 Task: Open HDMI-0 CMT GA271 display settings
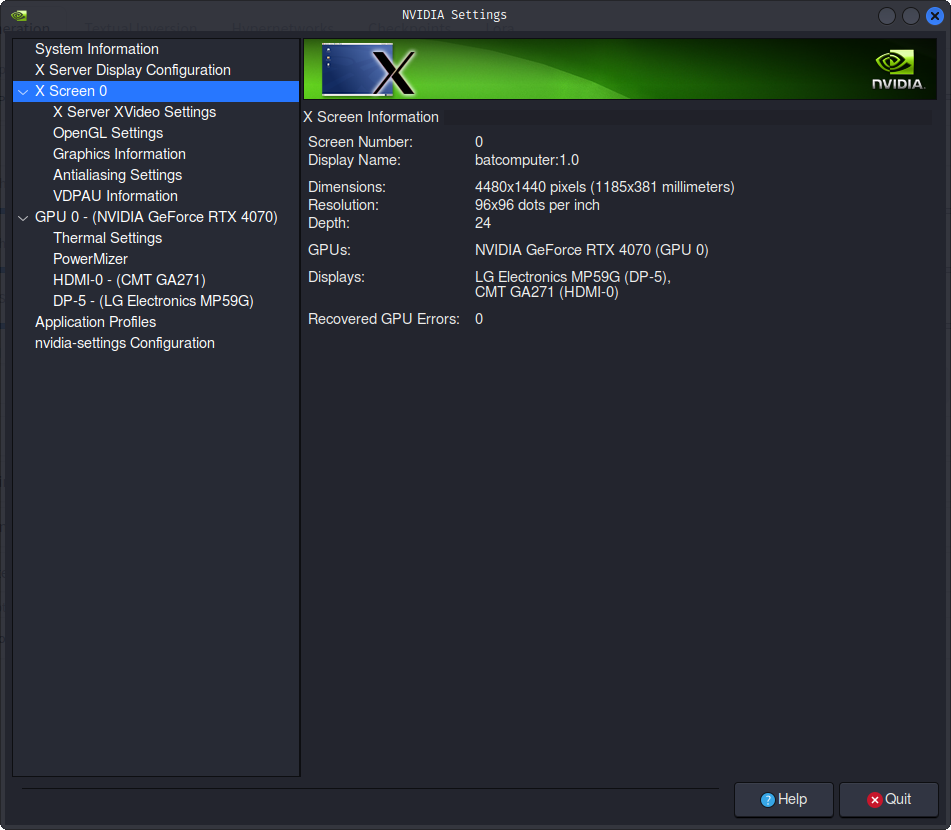(x=129, y=280)
